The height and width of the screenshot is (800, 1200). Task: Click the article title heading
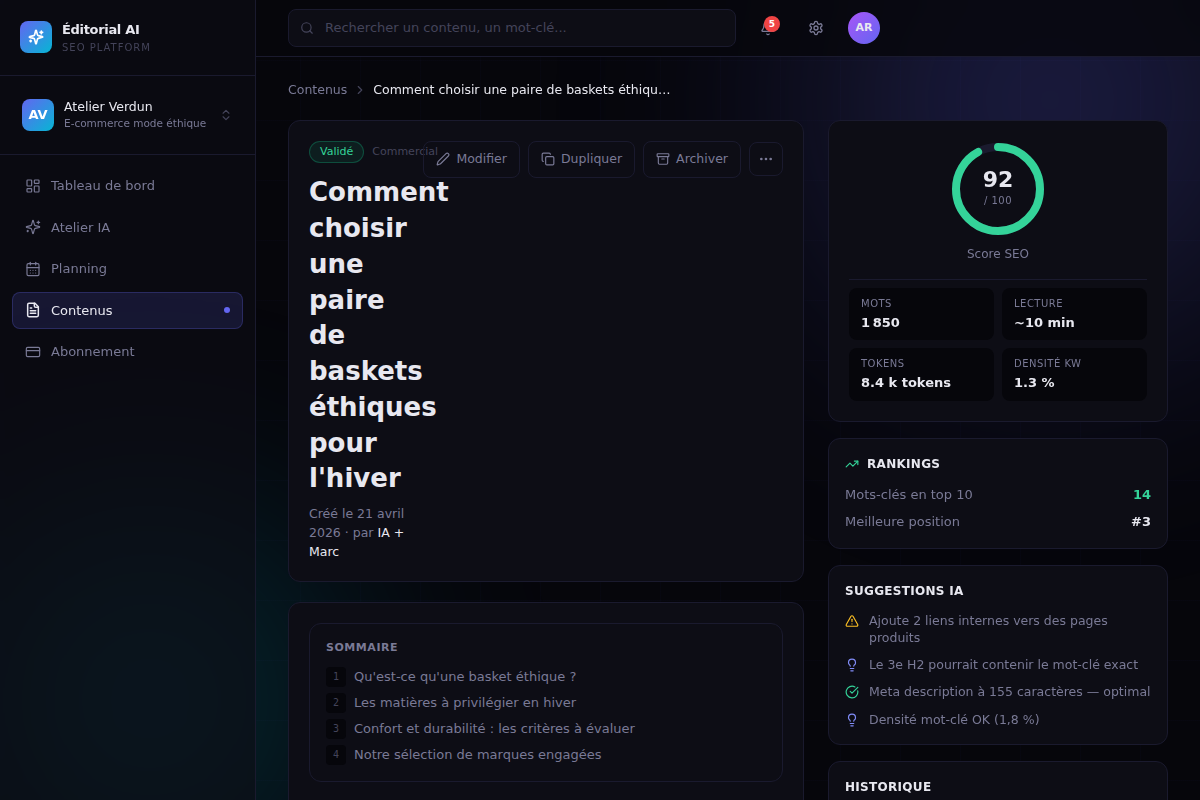click(x=379, y=334)
